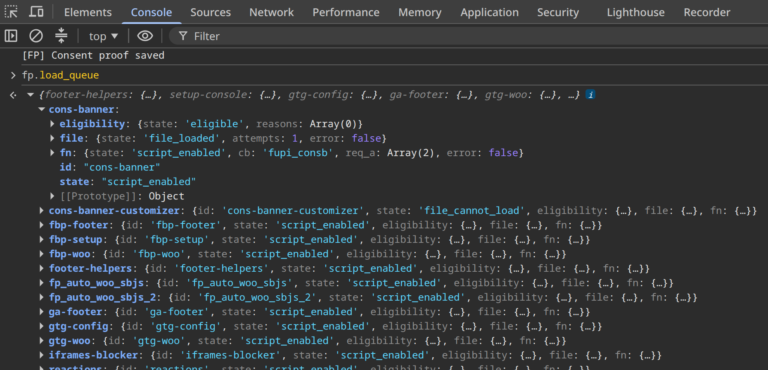Expand the footer-helpers entry
Screen dimensions: 768x370
(x=42, y=269)
